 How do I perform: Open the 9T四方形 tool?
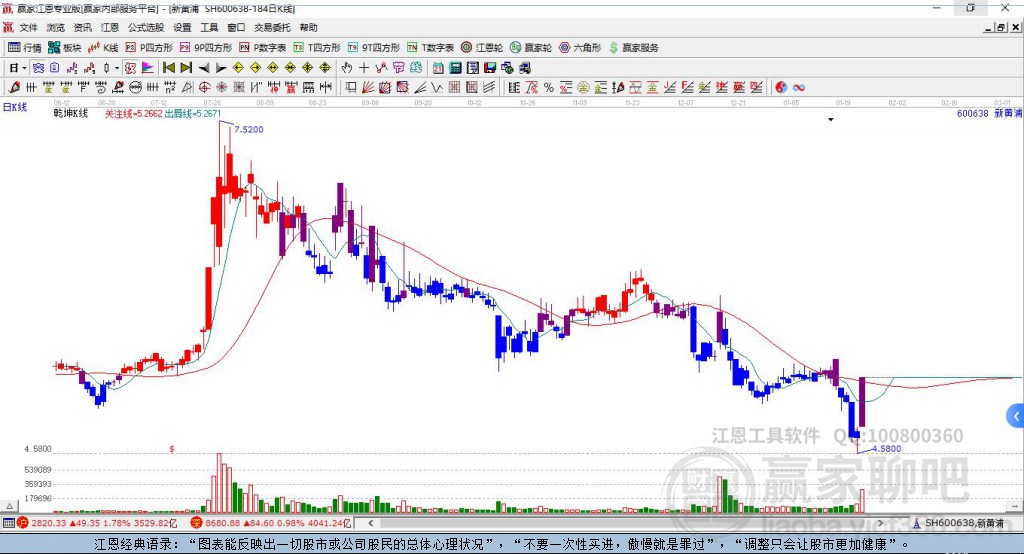pos(374,48)
